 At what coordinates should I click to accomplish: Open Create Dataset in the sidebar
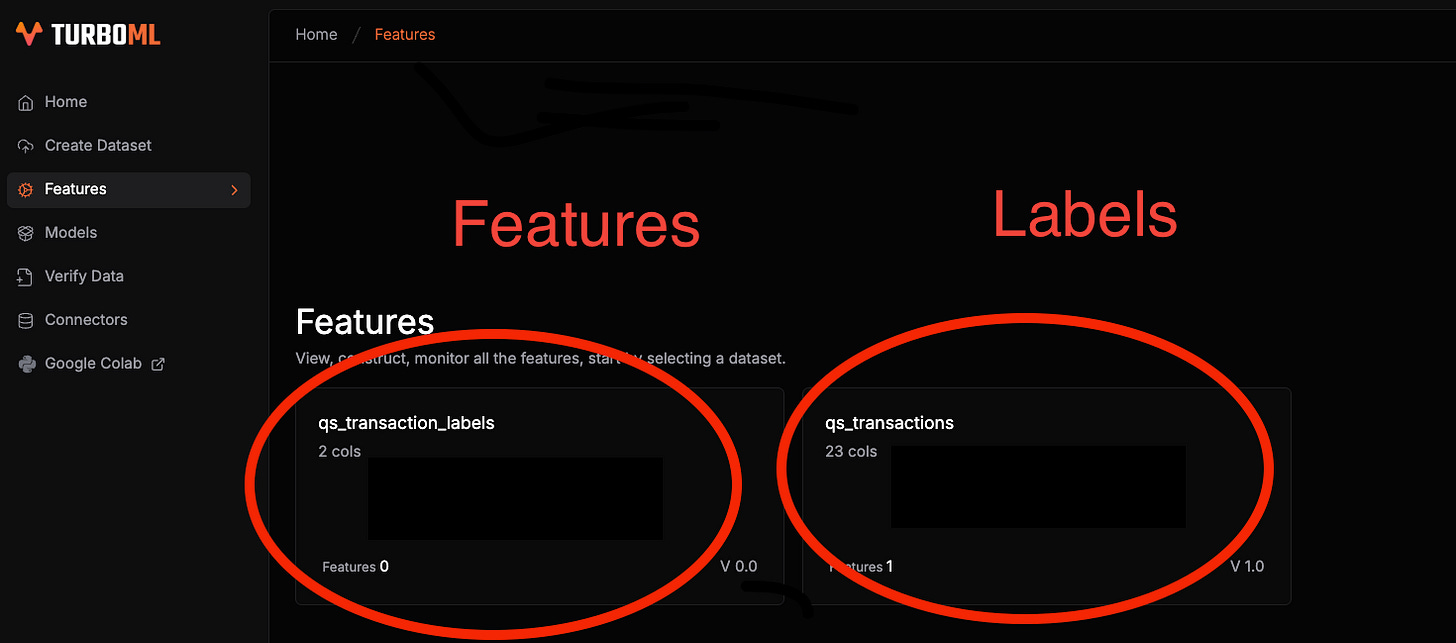pyautogui.click(x=128, y=146)
